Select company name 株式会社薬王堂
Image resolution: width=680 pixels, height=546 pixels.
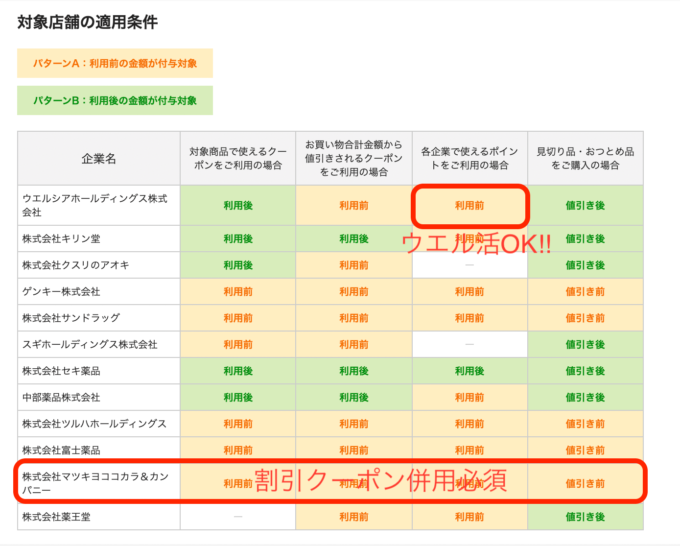point(56,517)
